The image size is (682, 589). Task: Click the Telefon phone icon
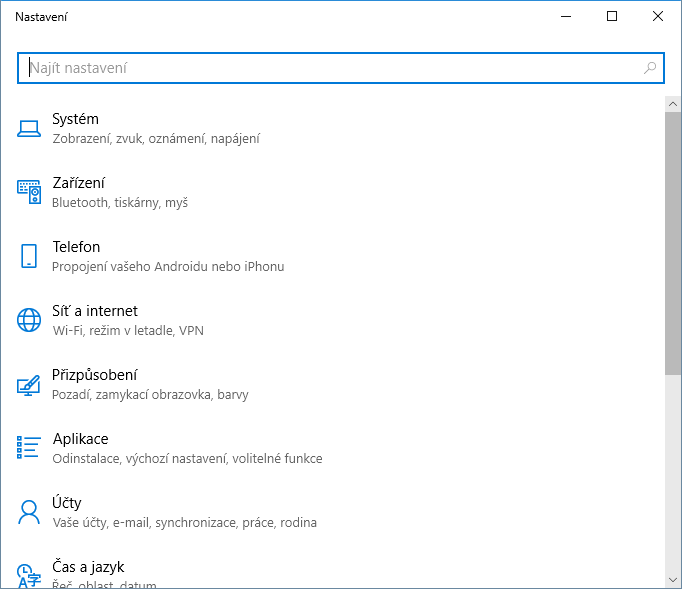(x=29, y=256)
